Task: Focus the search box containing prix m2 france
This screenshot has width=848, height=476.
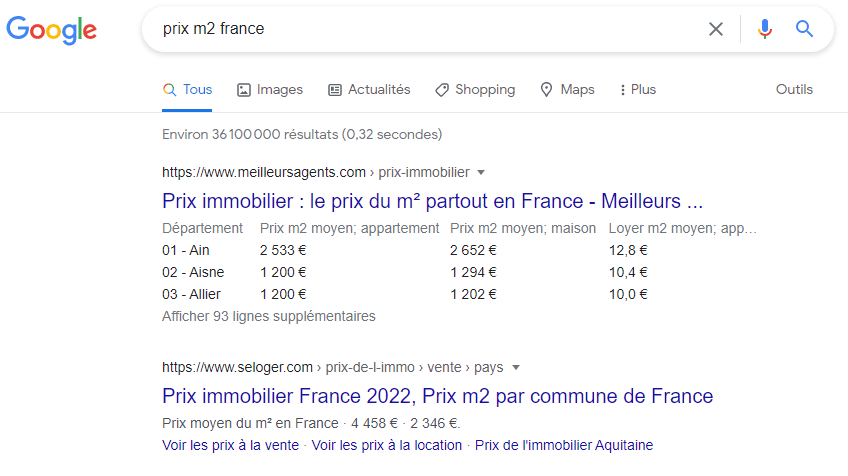Action: tap(422, 29)
